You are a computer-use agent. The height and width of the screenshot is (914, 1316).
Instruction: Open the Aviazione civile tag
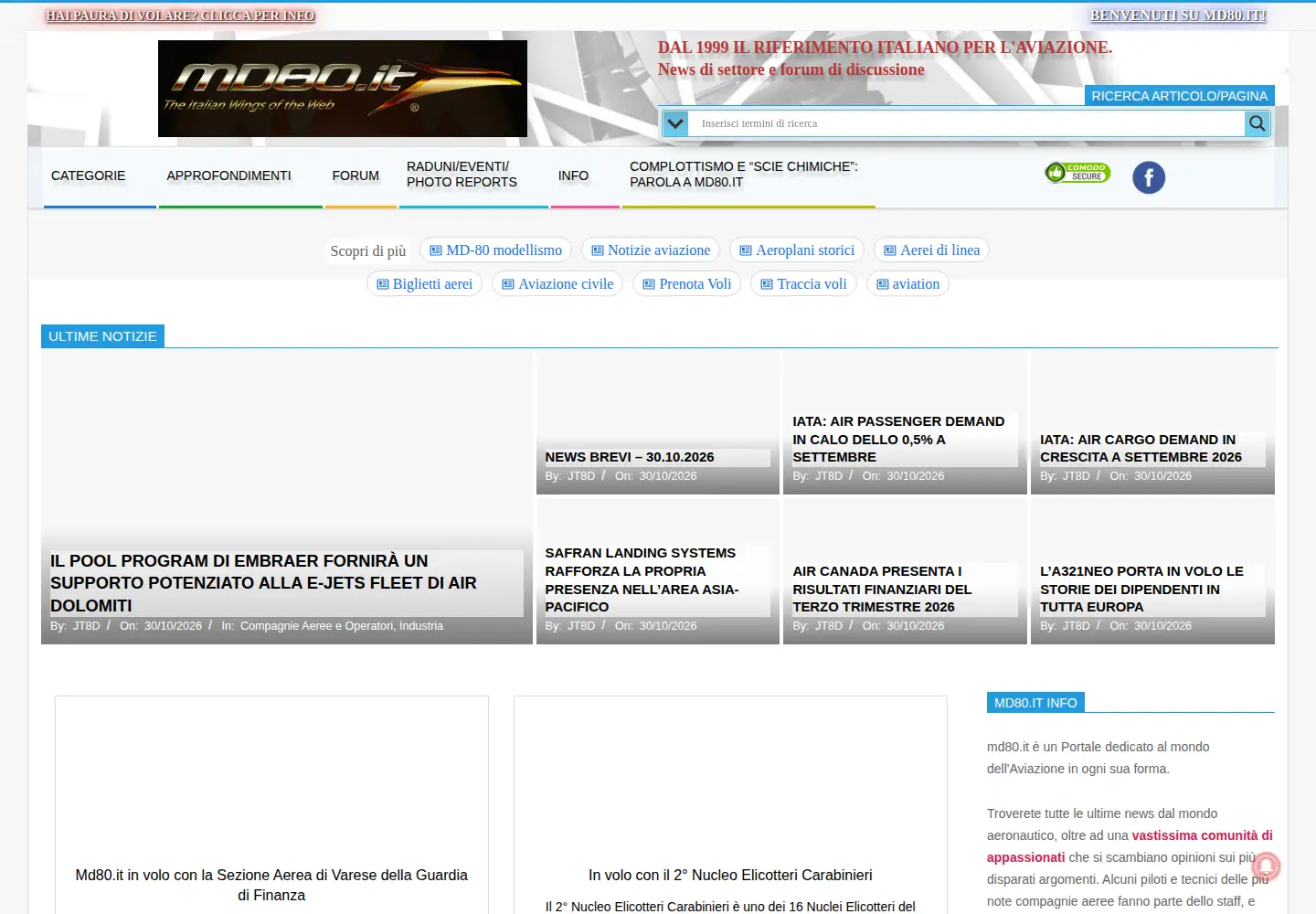pos(557,284)
